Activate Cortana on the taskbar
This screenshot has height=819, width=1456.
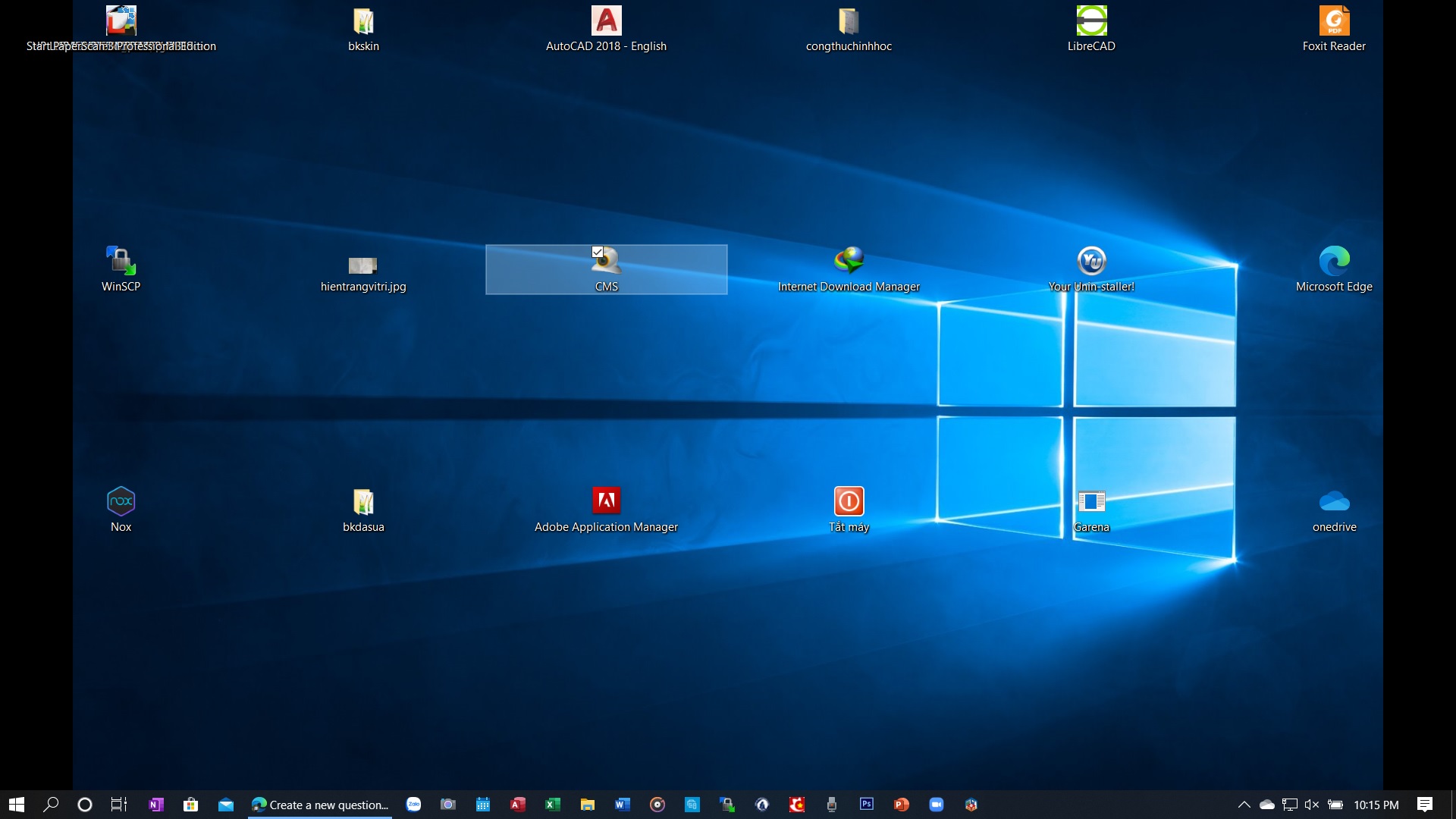(85, 805)
